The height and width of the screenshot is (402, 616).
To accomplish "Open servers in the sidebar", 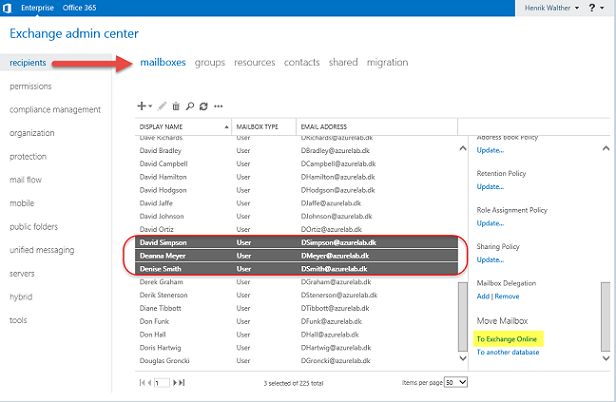I will pyautogui.click(x=22, y=274).
